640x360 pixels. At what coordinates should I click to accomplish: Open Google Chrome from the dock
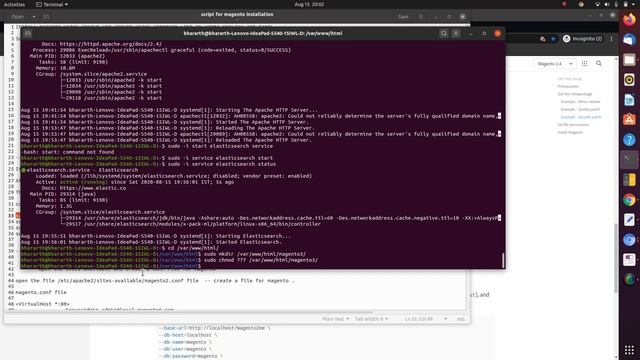(629, 200)
